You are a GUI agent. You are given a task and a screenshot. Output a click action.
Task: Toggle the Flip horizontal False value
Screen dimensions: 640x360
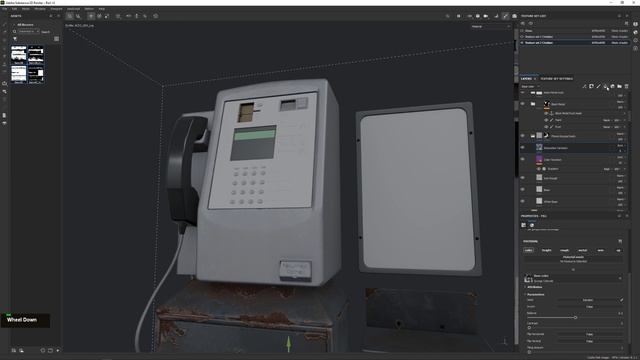[x=589, y=334]
